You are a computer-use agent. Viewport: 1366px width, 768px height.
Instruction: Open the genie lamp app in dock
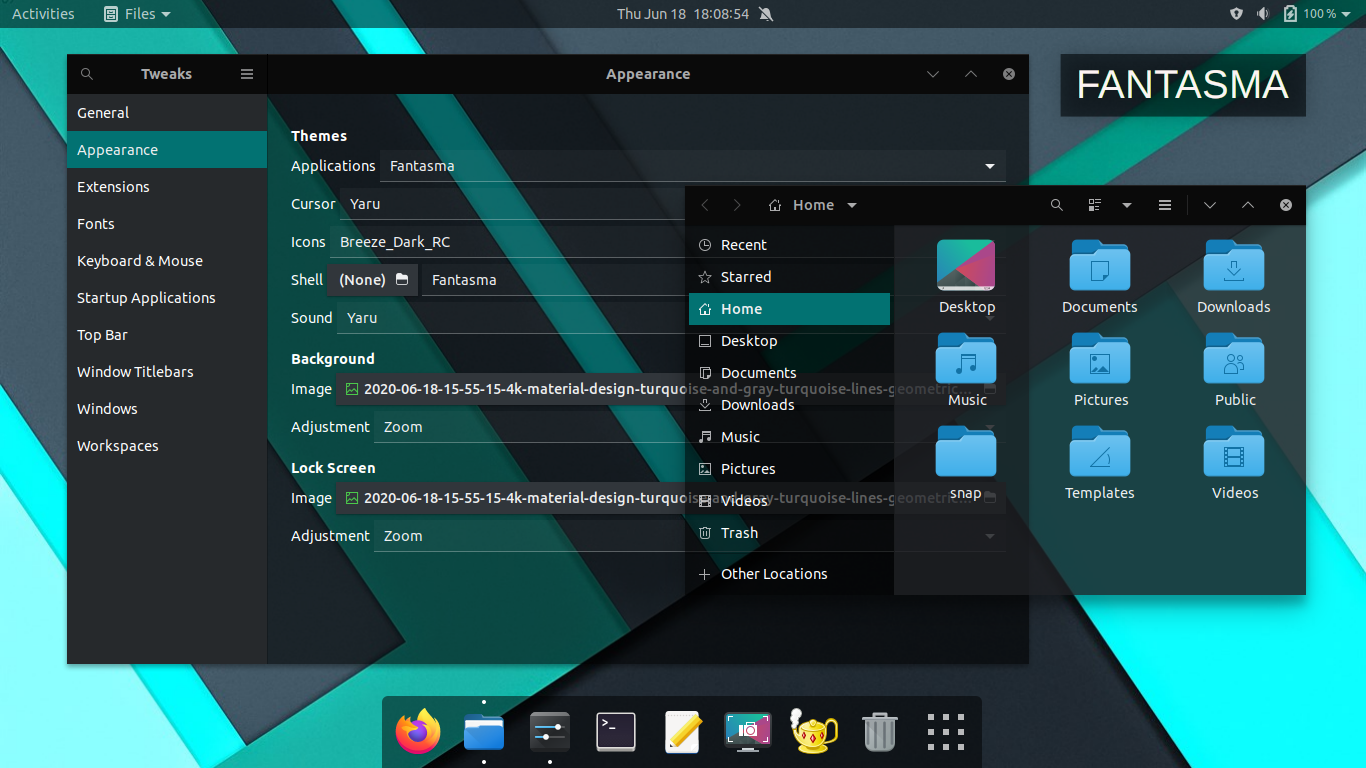pyautogui.click(x=814, y=732)
